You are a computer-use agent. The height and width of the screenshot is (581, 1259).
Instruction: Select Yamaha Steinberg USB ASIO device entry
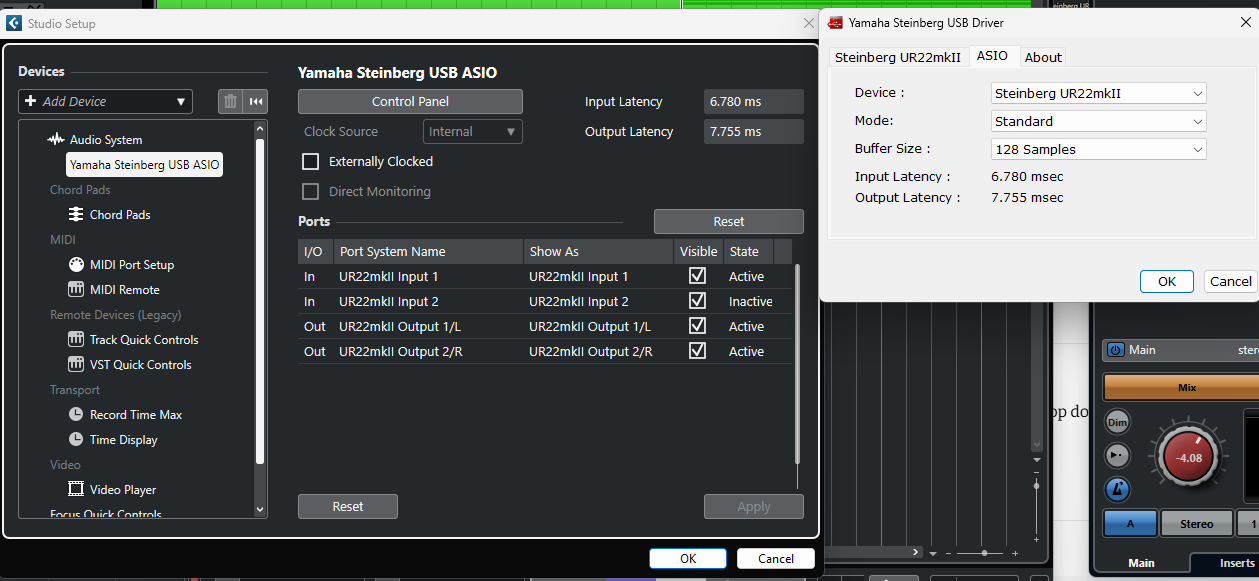click(145, 164)
